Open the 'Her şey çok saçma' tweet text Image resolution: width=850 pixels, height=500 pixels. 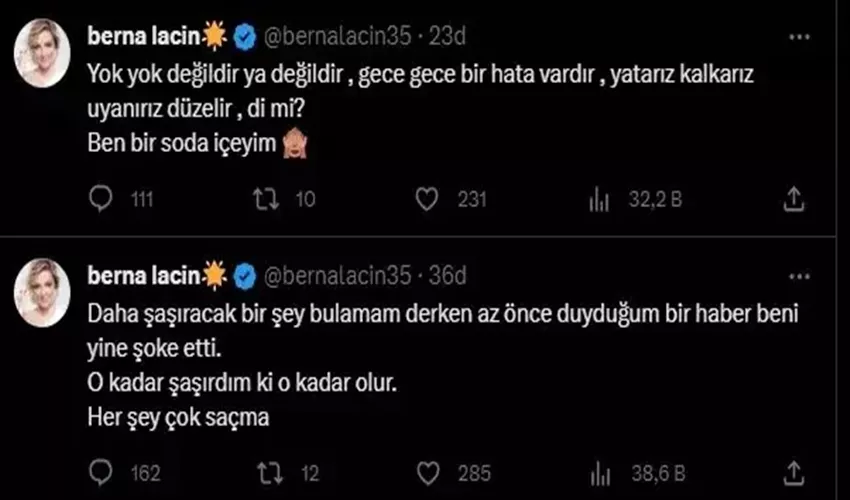178,418
